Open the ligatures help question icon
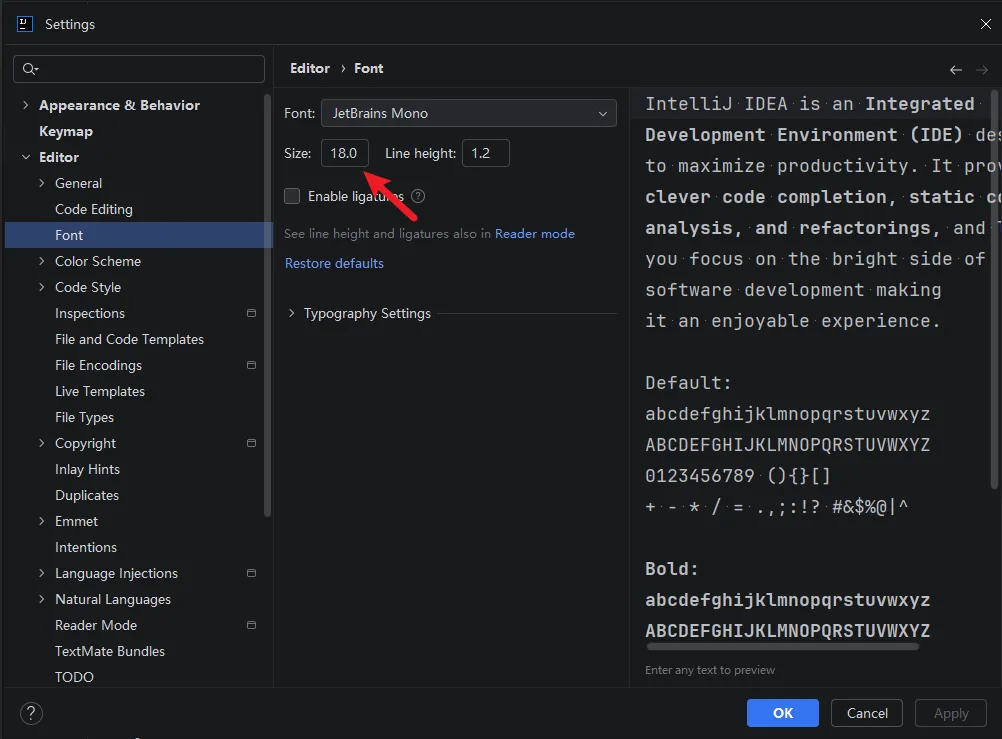 [x=418, y=196]
